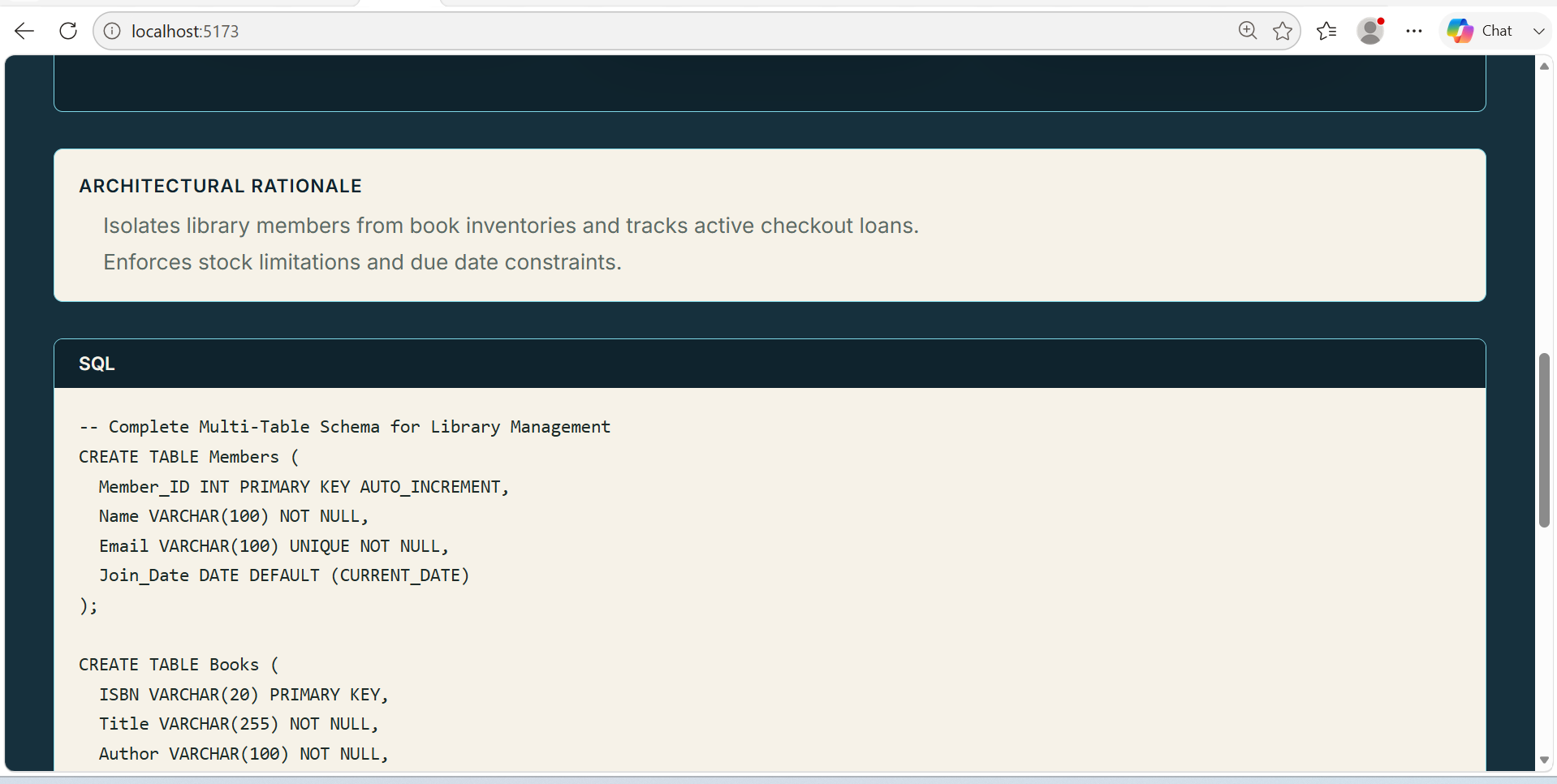
Task: Open Settings and more ellipsis menu
Action: point(1414,31)
